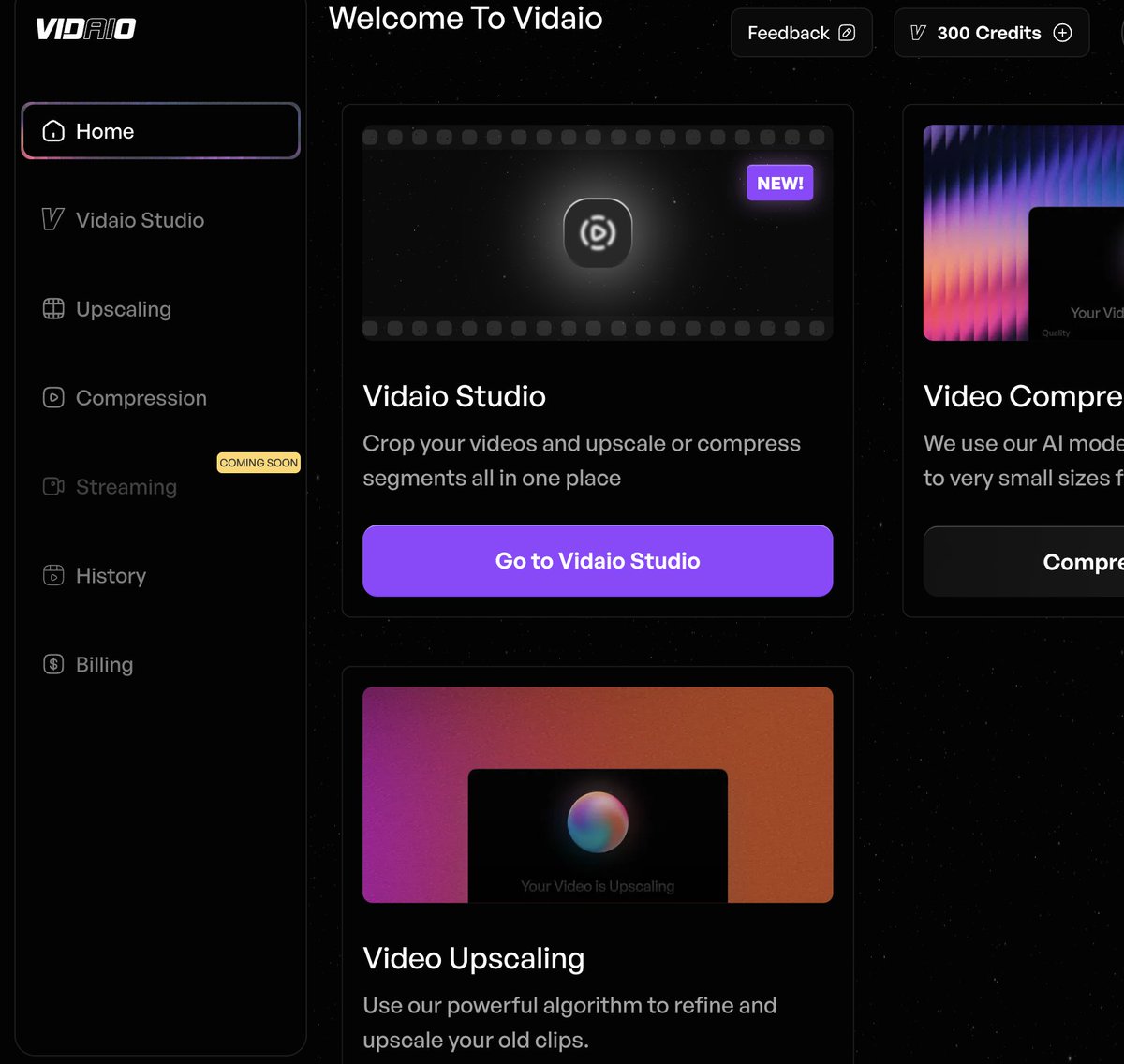Click the Video Compression colorful thumbnail

pyautogui.click(x=1024, y=233)
